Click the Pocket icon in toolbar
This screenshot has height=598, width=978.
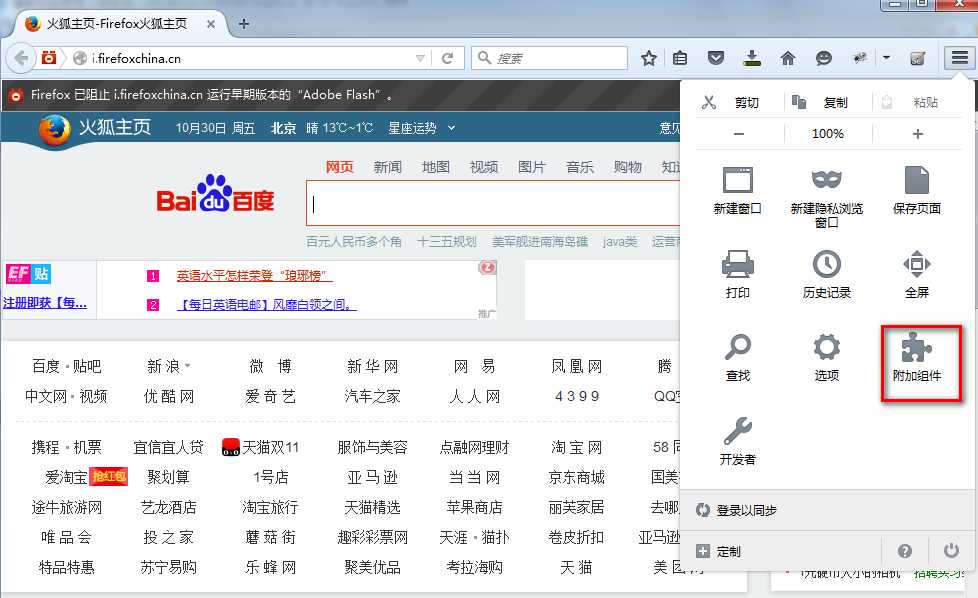(716, 58)
